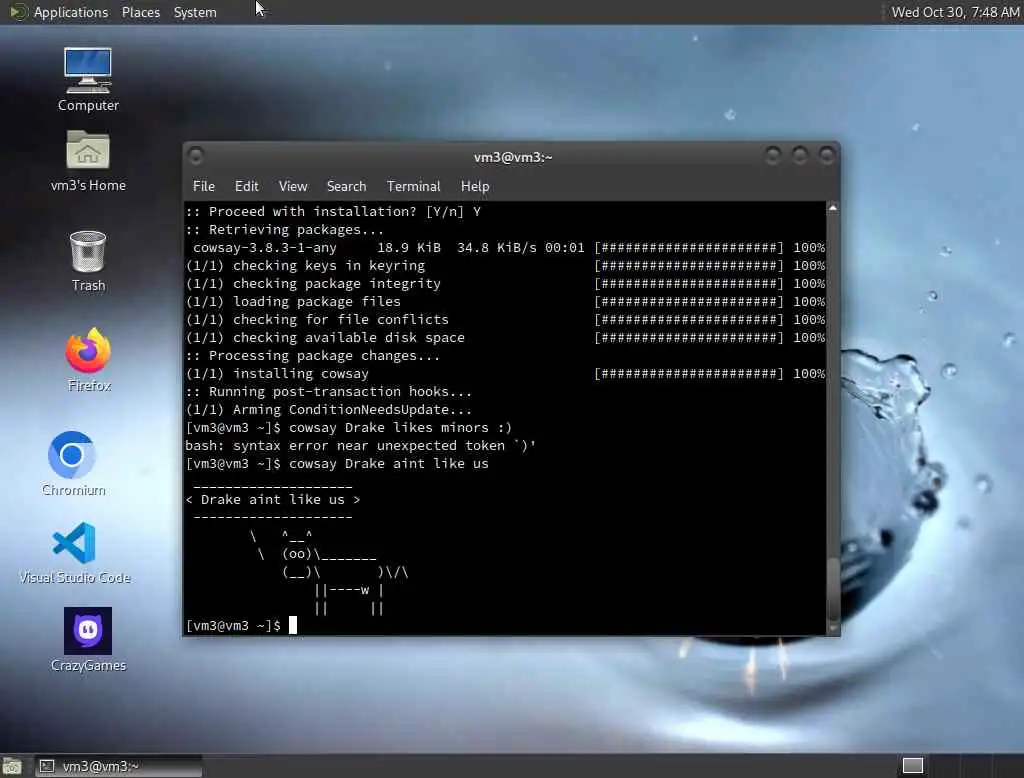The image size is (1024, 778).
Task: Click the 'Running post-transaction hooks...' line
Action: click(328, 392)
